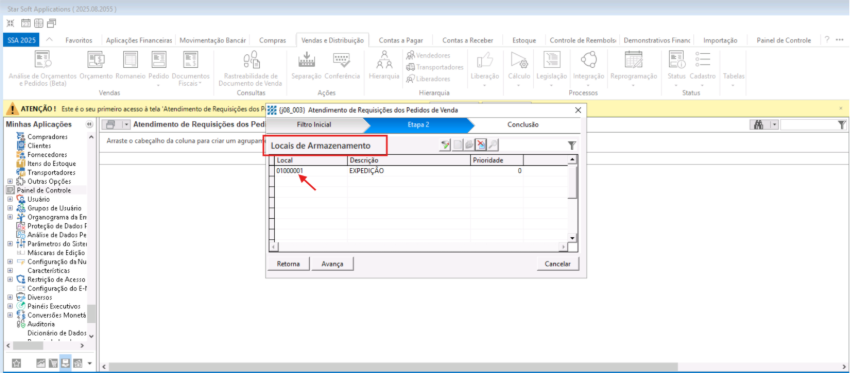
Task: Open Liberadores in Hierarquia group
Action: pyautogui.click(x=428, y=79)
